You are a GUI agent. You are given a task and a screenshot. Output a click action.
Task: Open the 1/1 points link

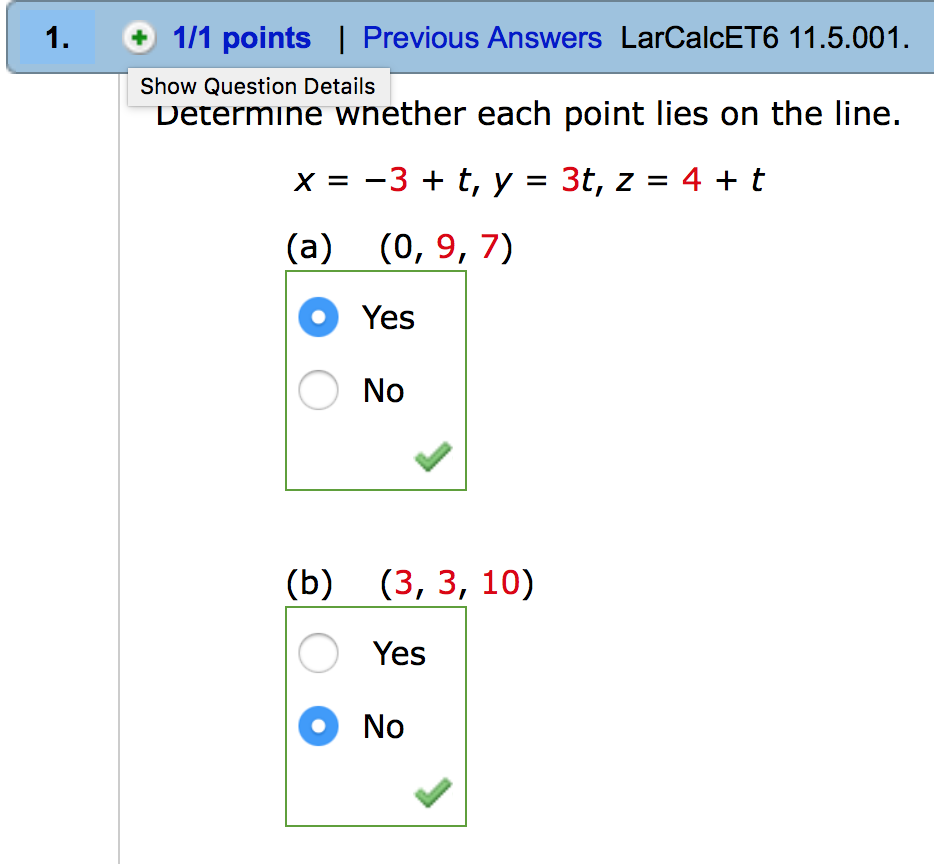(241, 39)
